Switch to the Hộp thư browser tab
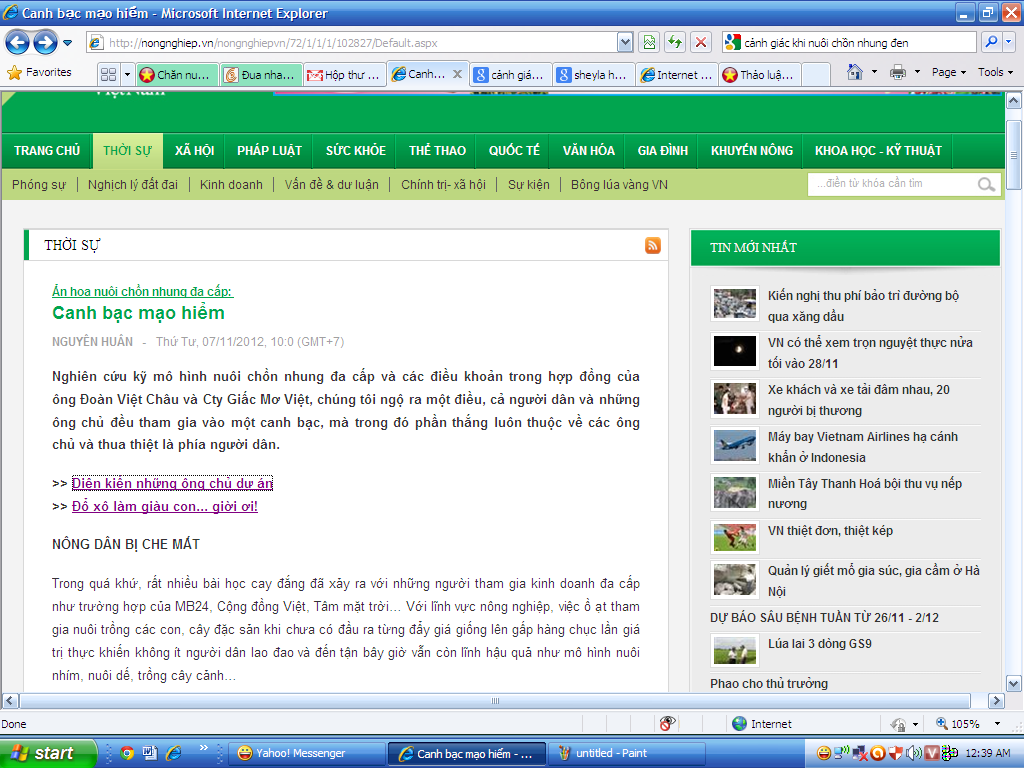 pyautogui.click(x=343, y=74)
